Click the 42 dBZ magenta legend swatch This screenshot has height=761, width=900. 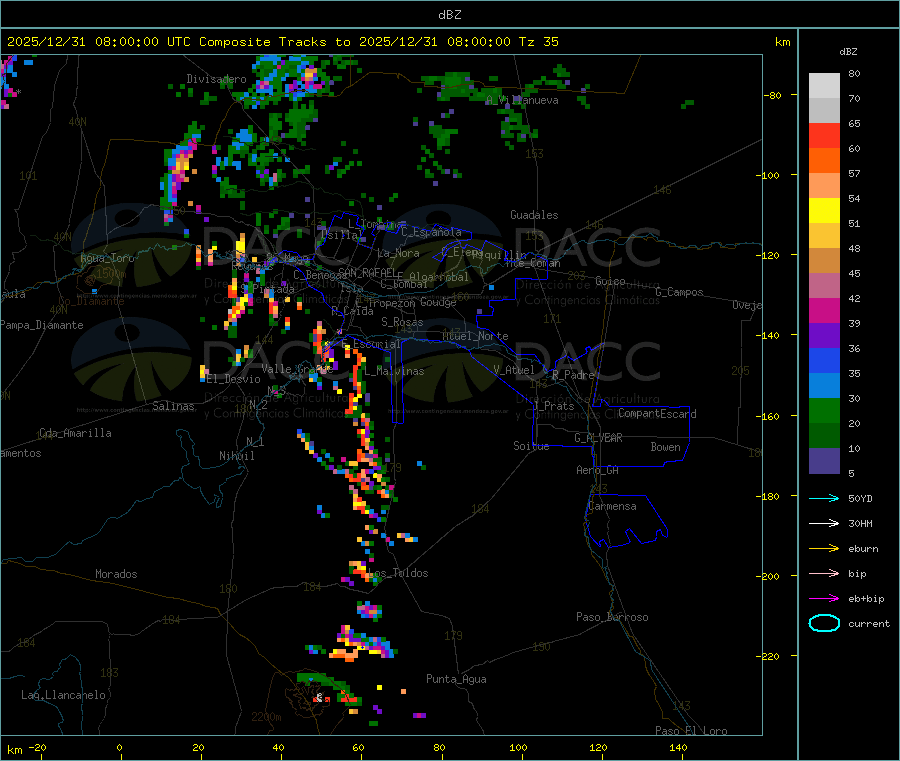(x=824, y=310)
